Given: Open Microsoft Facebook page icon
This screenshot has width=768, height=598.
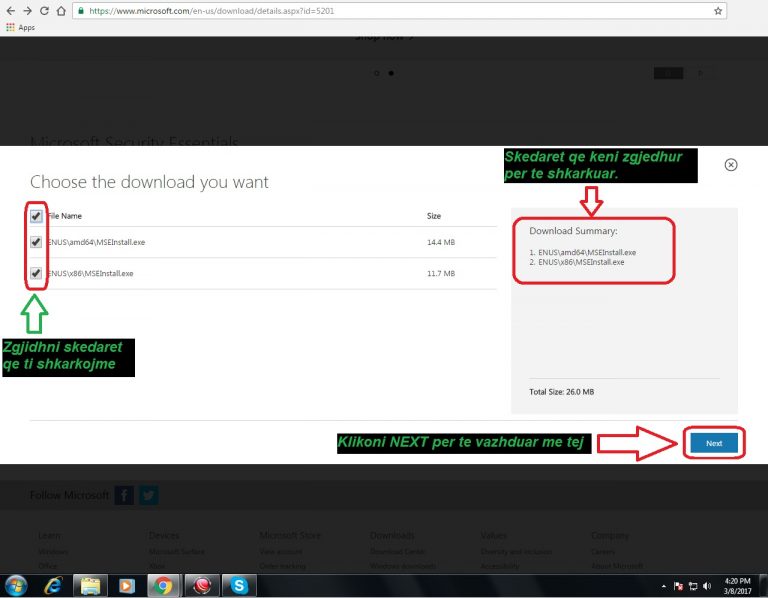Looking at the screenshot, I should pyautogui.click(x=124, y=495).
